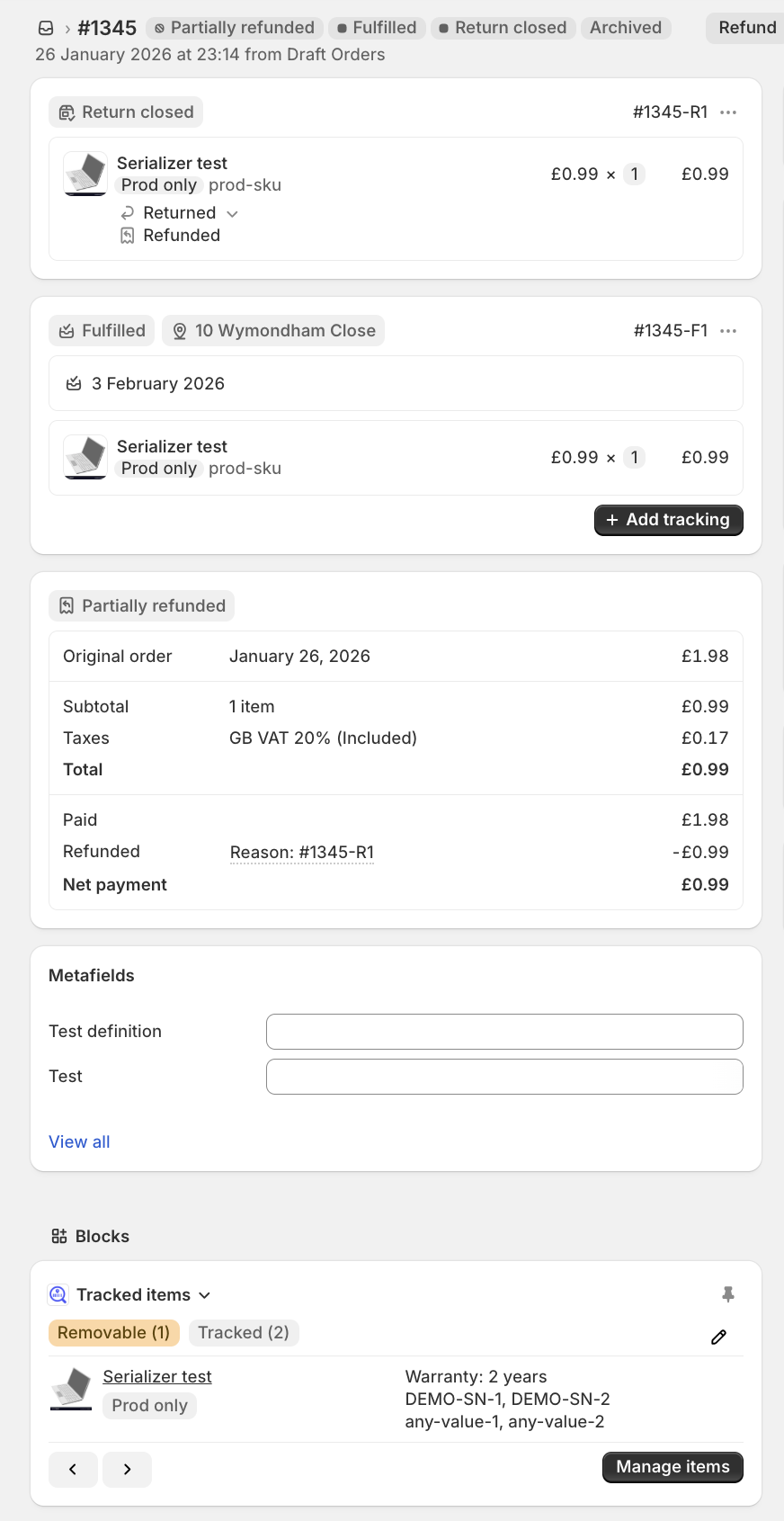Pin the Tracked items block
This screenshot has height=1521, width=784.
[x=728, y=1294]
